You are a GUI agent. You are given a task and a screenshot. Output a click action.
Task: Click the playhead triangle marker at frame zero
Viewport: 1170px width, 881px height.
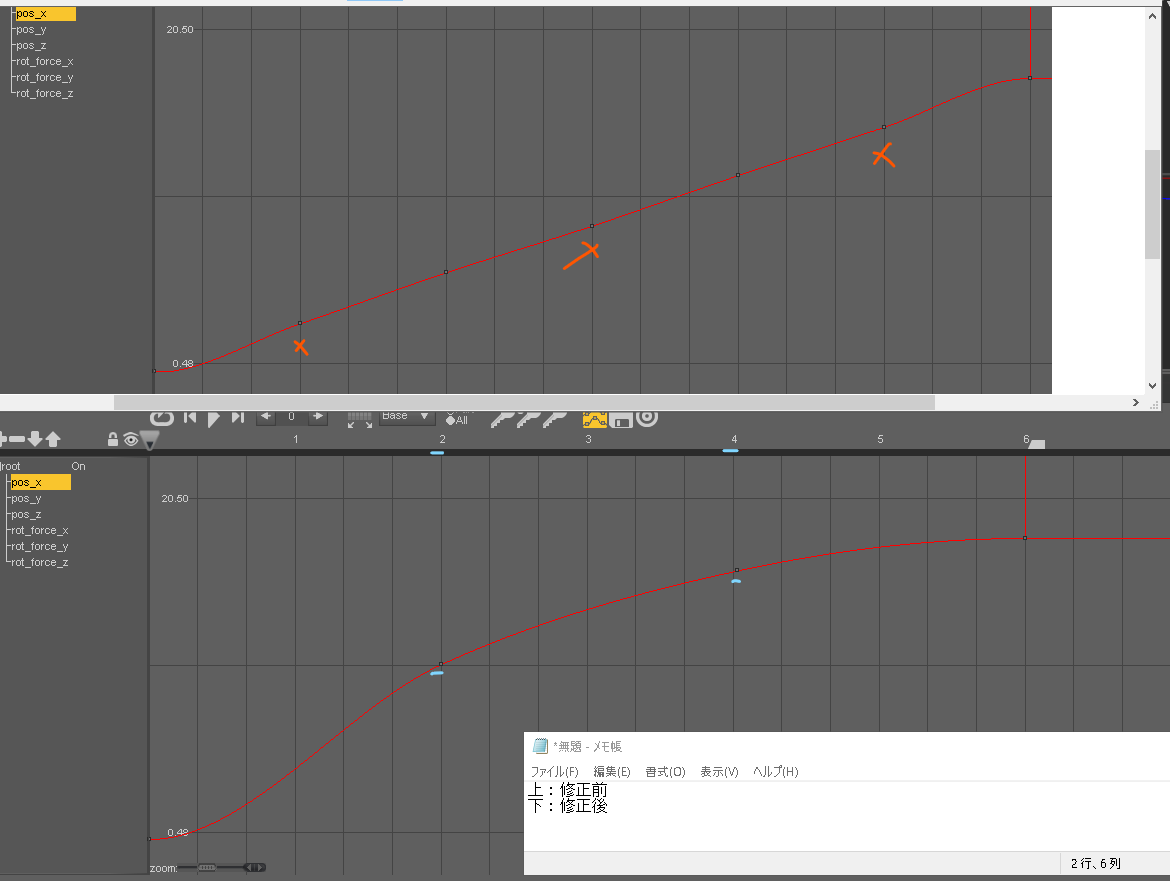149,441
